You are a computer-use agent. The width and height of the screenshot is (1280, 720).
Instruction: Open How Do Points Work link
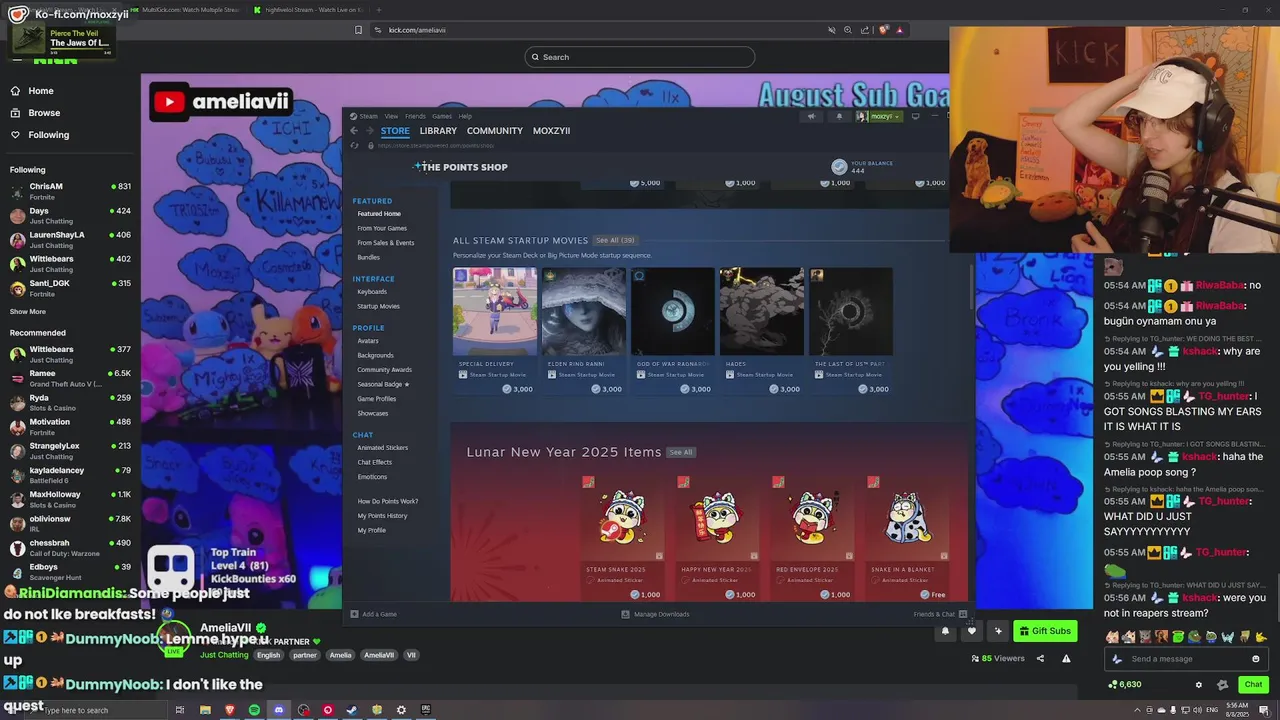388,501
